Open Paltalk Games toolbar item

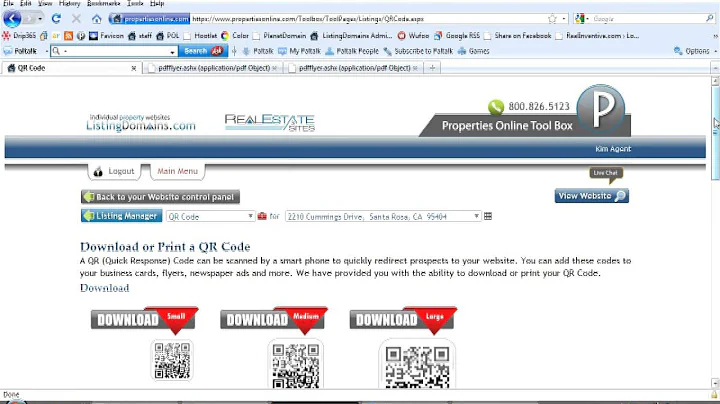473,51
